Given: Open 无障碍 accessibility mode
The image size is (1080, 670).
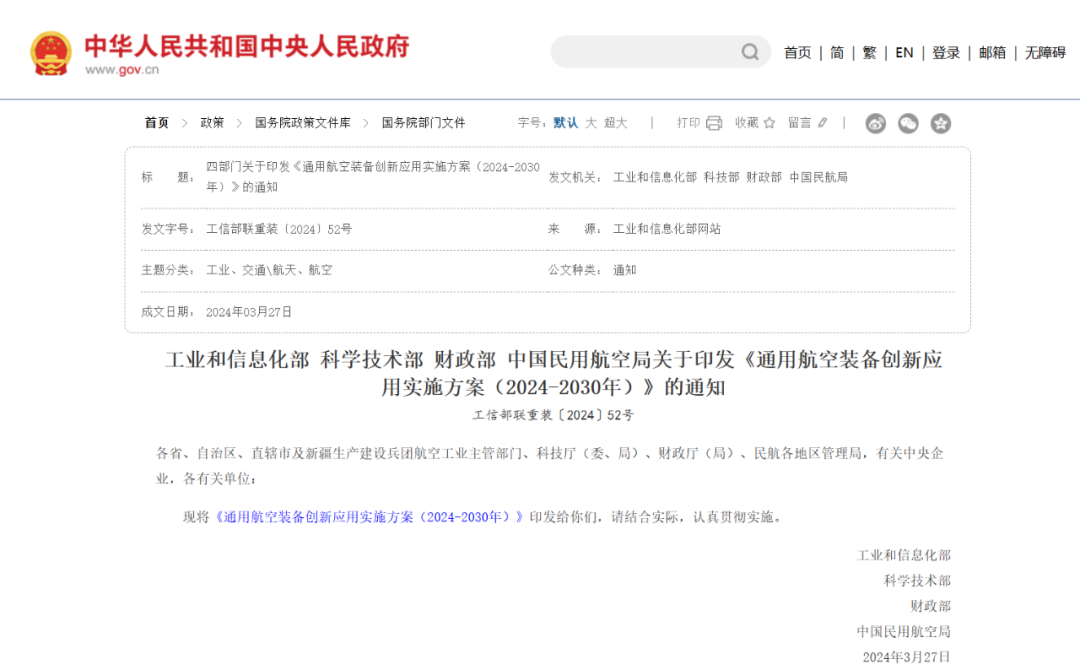Looking at the screenshot, I should [x=1044, y=53].
